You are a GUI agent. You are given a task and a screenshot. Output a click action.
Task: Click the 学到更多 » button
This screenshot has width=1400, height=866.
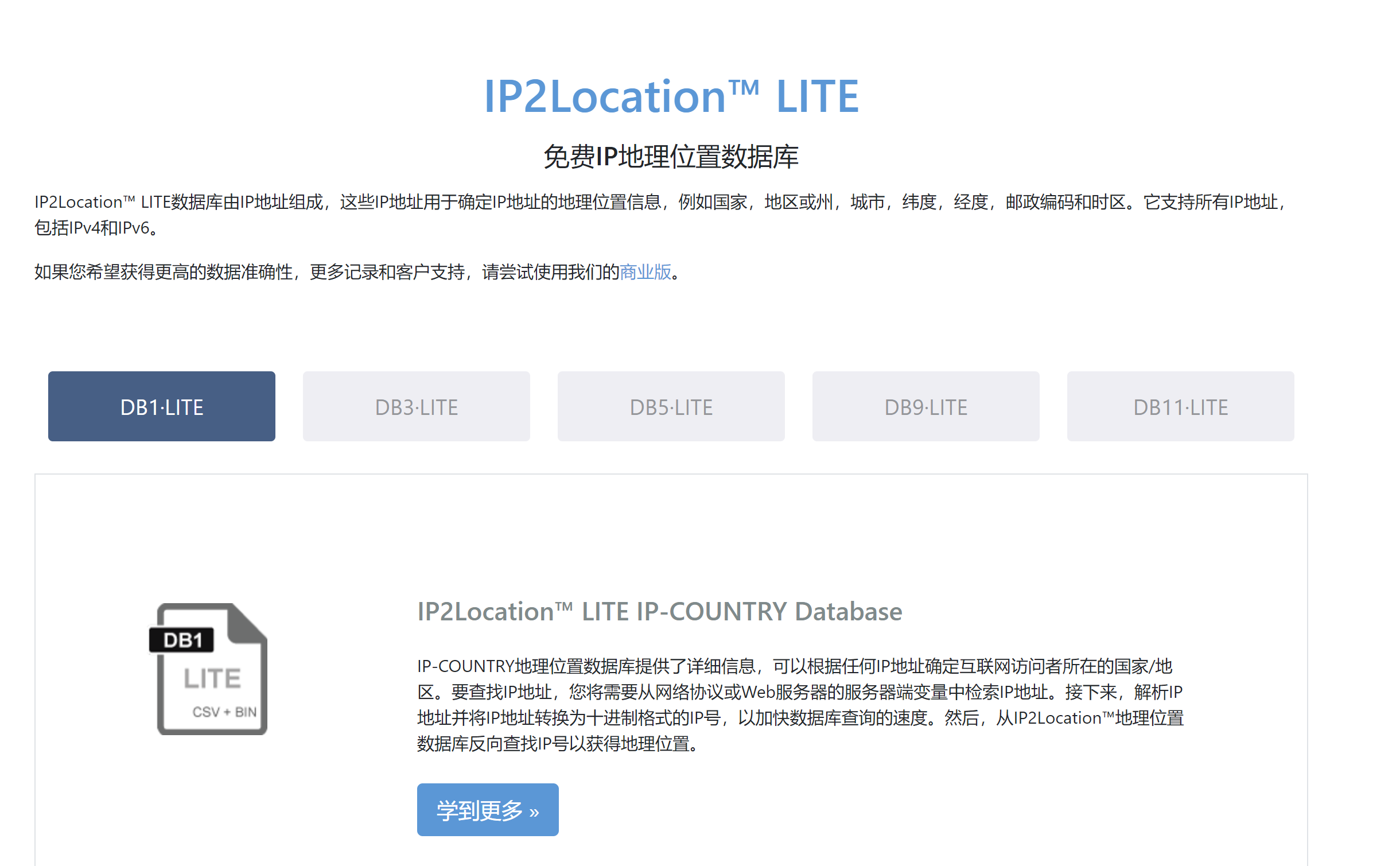click(x=488, y=810)
